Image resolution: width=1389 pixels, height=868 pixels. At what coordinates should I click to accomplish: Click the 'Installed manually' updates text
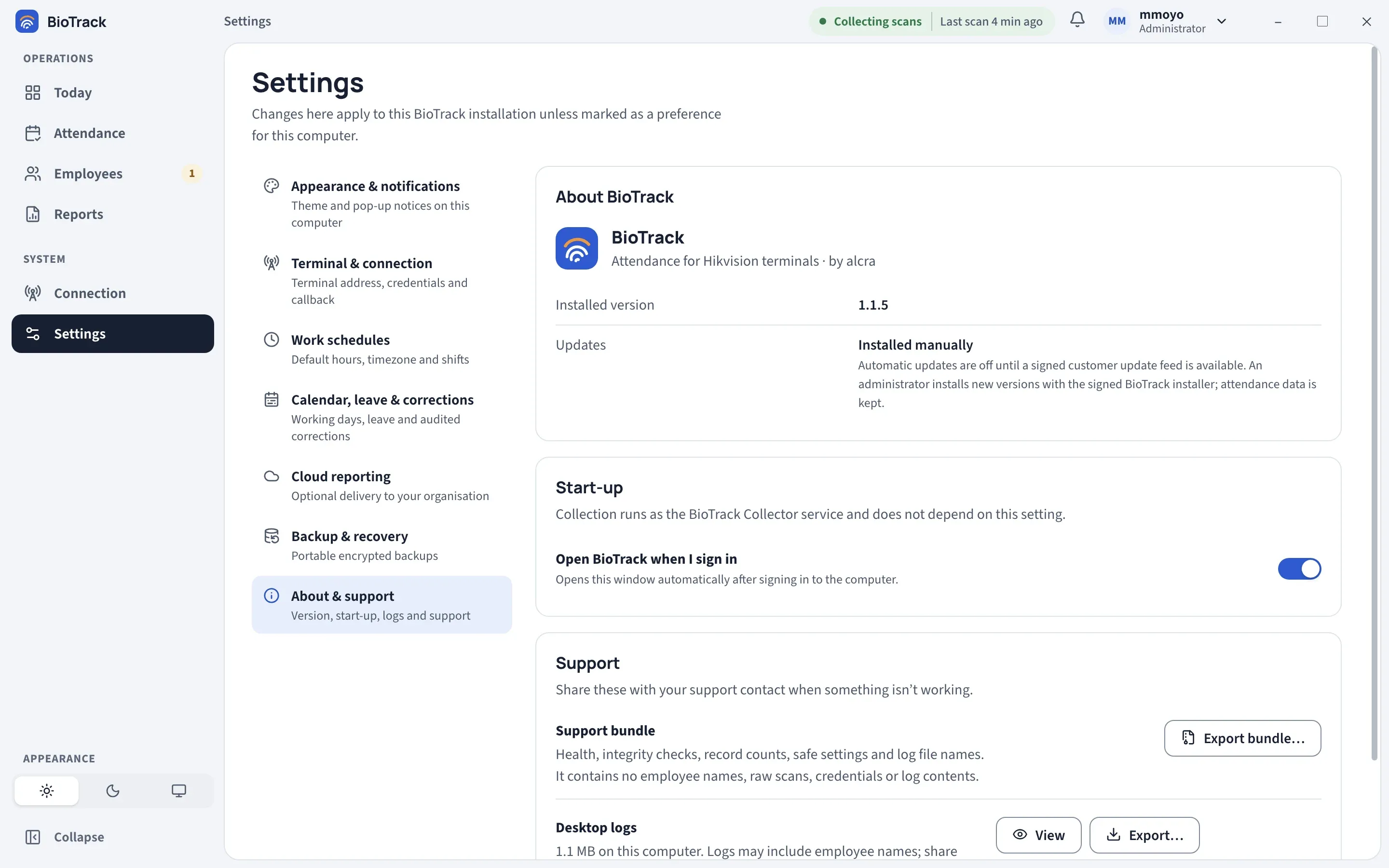pyautogui.click(x=915, y=345)
